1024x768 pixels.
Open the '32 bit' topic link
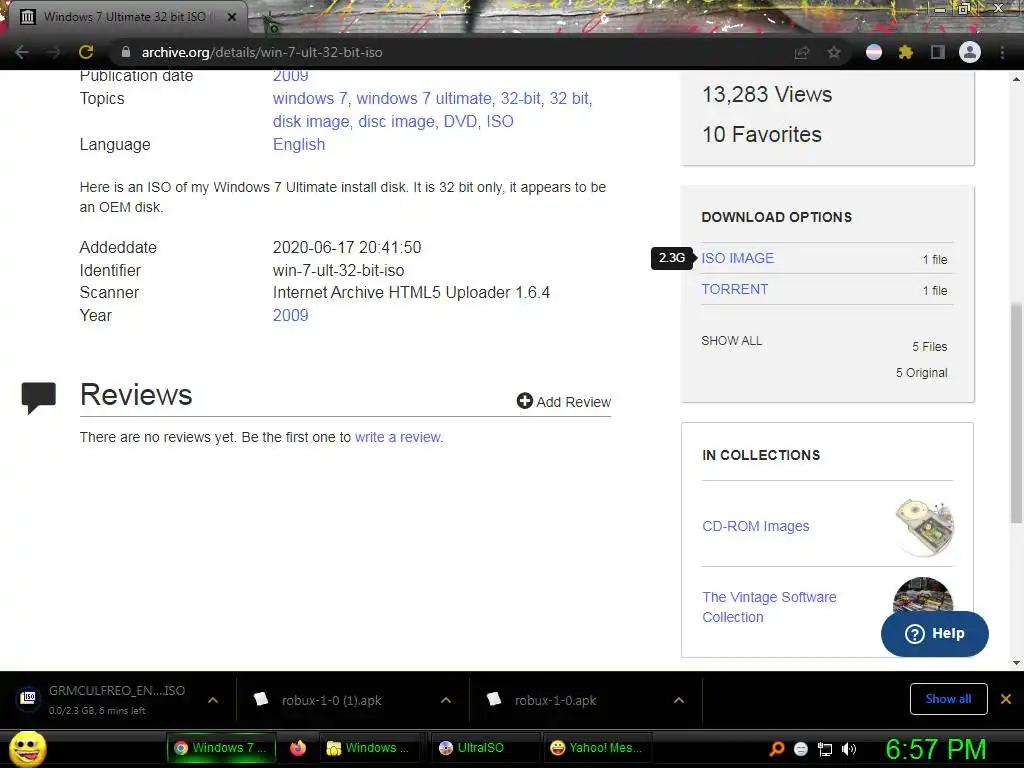[x=569, y=99]
